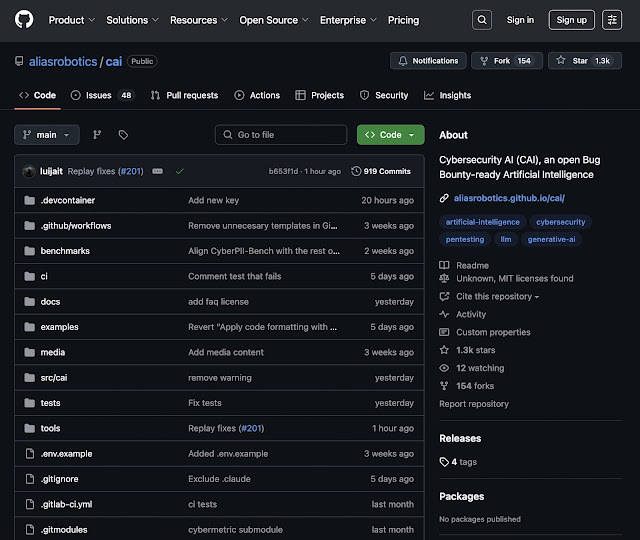Select the Code tab
The image size is (640, 540).
coord(38,95)
